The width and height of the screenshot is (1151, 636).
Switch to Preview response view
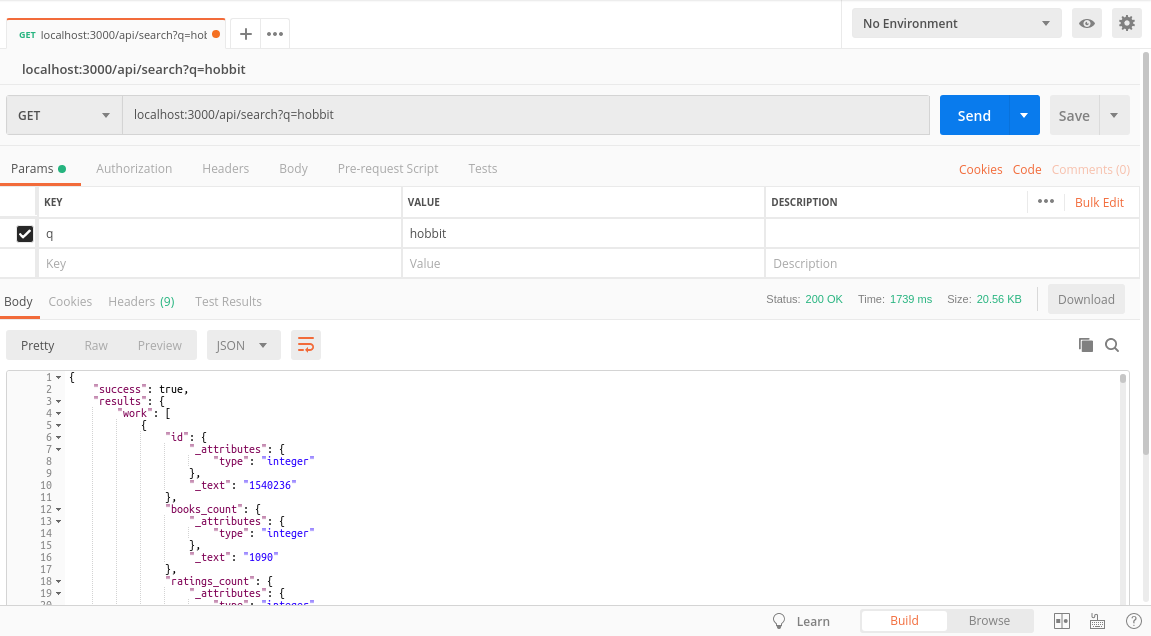(159, 345)
